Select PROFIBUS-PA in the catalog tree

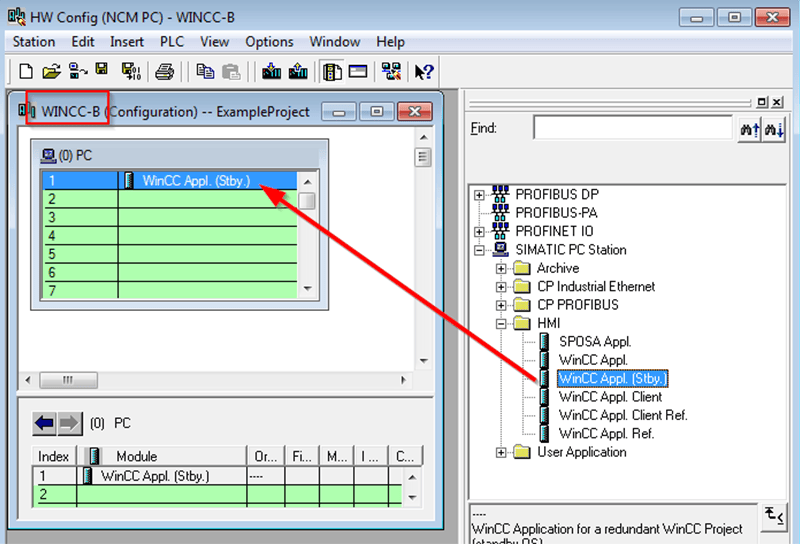pos(556,213)
